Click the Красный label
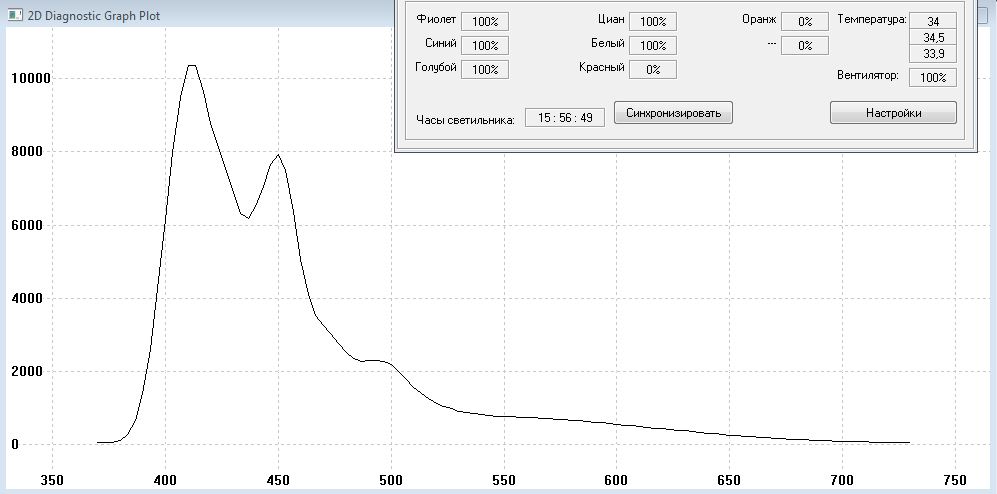This screenshot has height=494, width=997. tap(602, 67)
